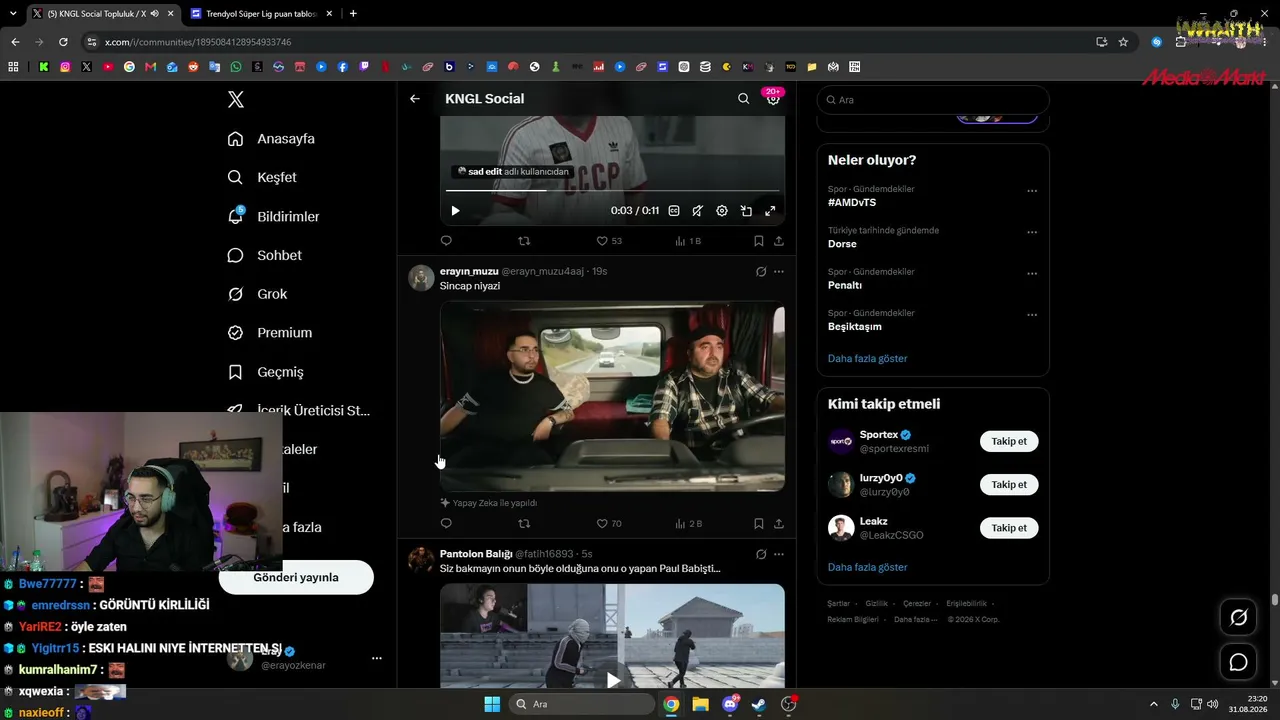Toggle captions on the sad edit video
Screen dimensions: 1280x720
pyautogui.click(x=674, y=211)
